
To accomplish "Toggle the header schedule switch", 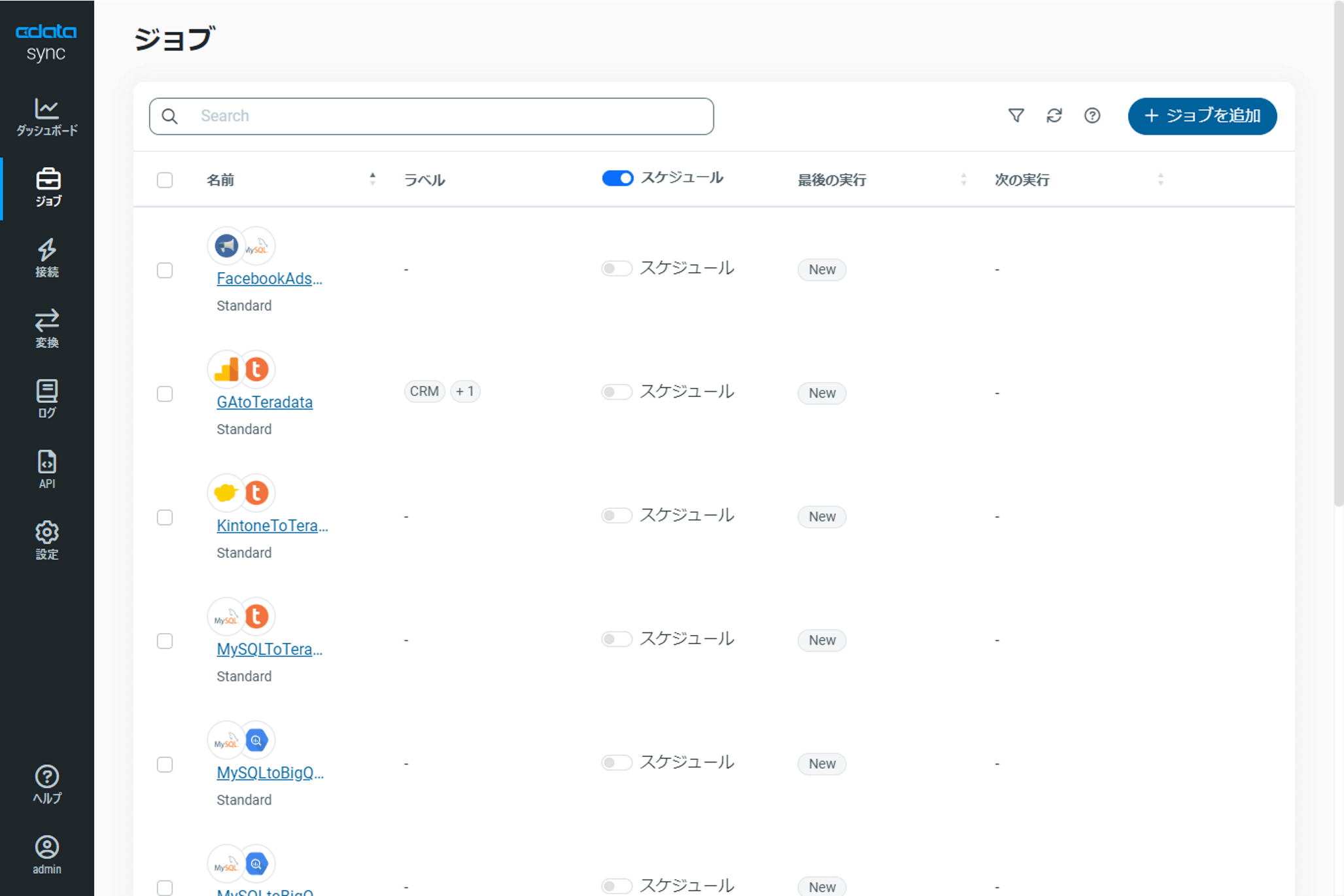I will pos(617,179).
